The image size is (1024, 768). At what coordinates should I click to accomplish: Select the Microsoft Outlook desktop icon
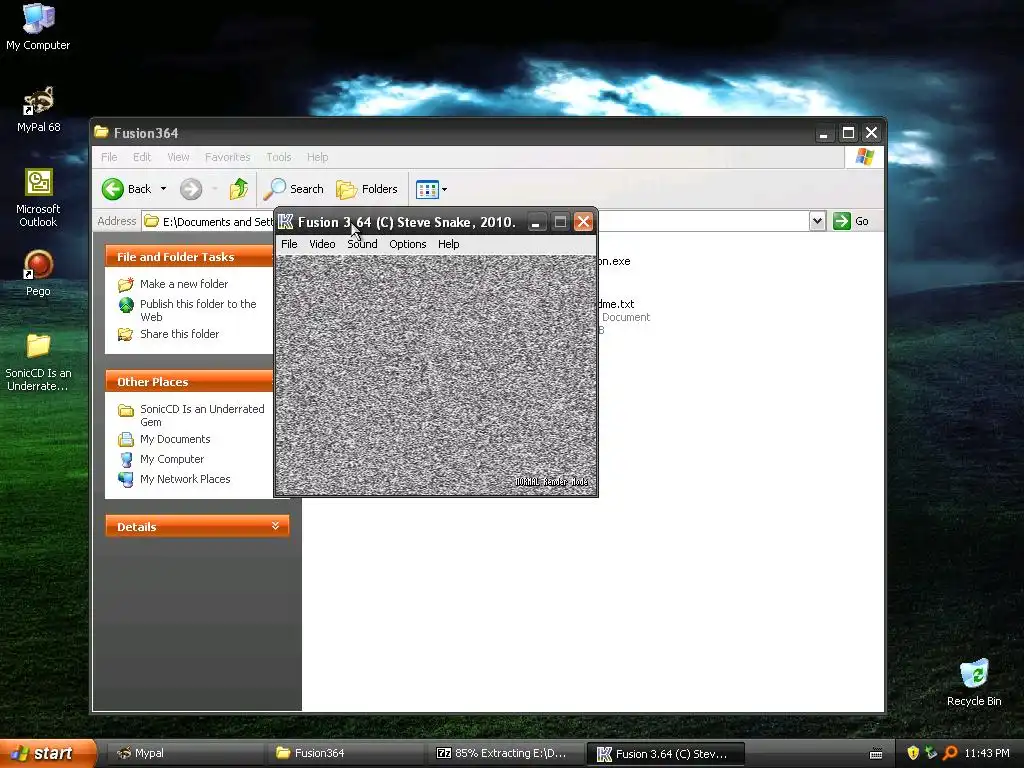tap(39, 198)
